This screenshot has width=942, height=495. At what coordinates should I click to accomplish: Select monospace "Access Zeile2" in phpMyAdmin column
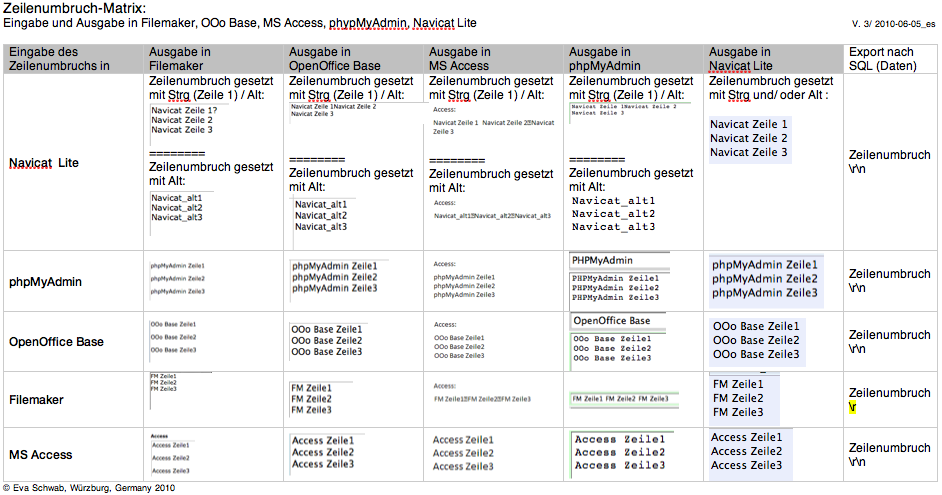(619, 452)
